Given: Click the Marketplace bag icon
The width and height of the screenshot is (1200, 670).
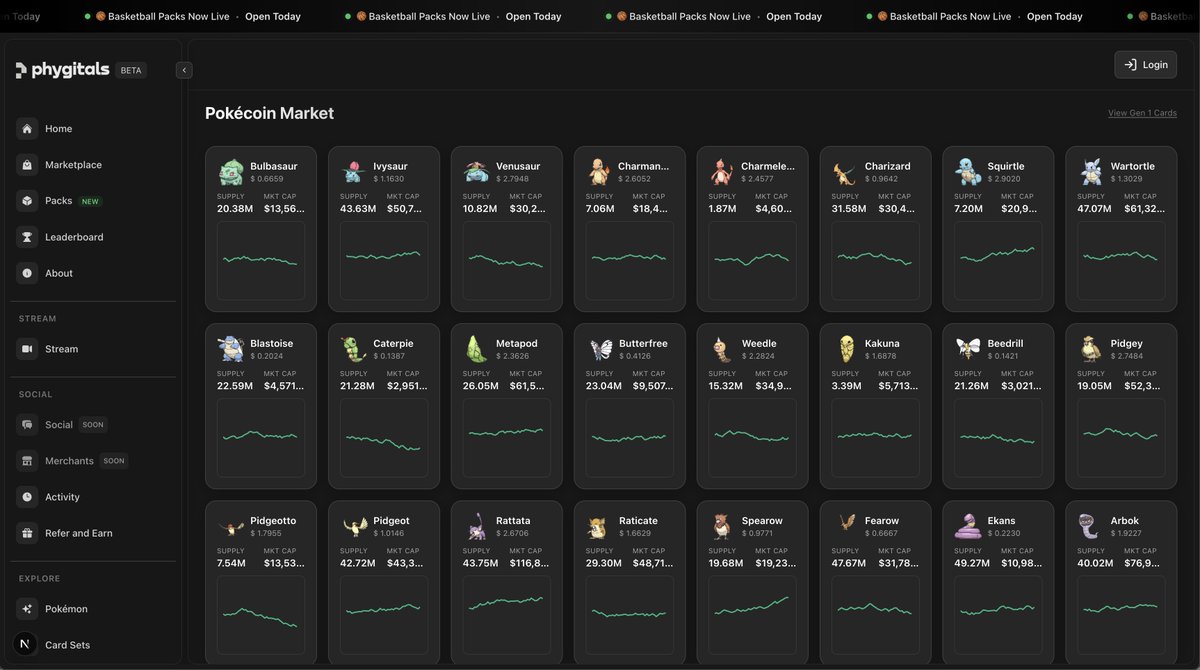Looking at the screenshot, I should click(27, 165).
